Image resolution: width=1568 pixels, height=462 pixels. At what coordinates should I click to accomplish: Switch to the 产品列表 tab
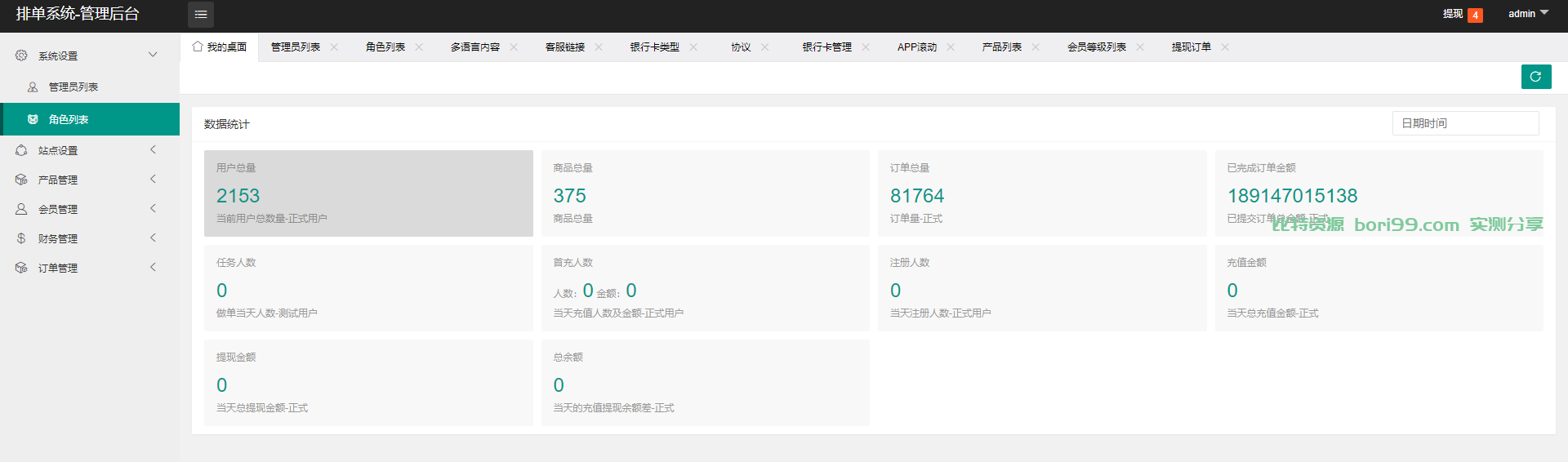1002,47
